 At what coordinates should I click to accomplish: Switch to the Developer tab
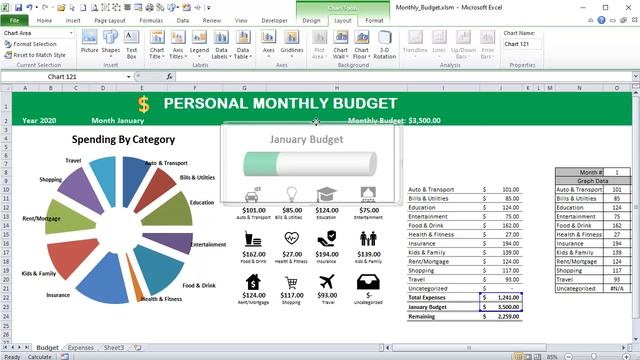click(274, 20)
